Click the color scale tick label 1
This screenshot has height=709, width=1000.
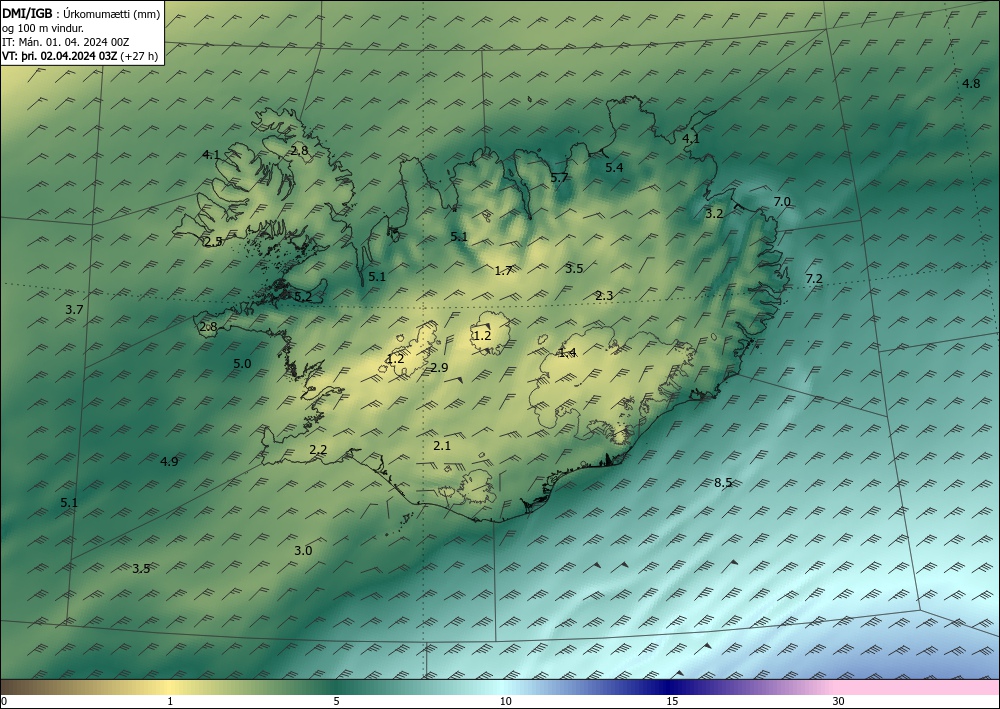(170, 702)
